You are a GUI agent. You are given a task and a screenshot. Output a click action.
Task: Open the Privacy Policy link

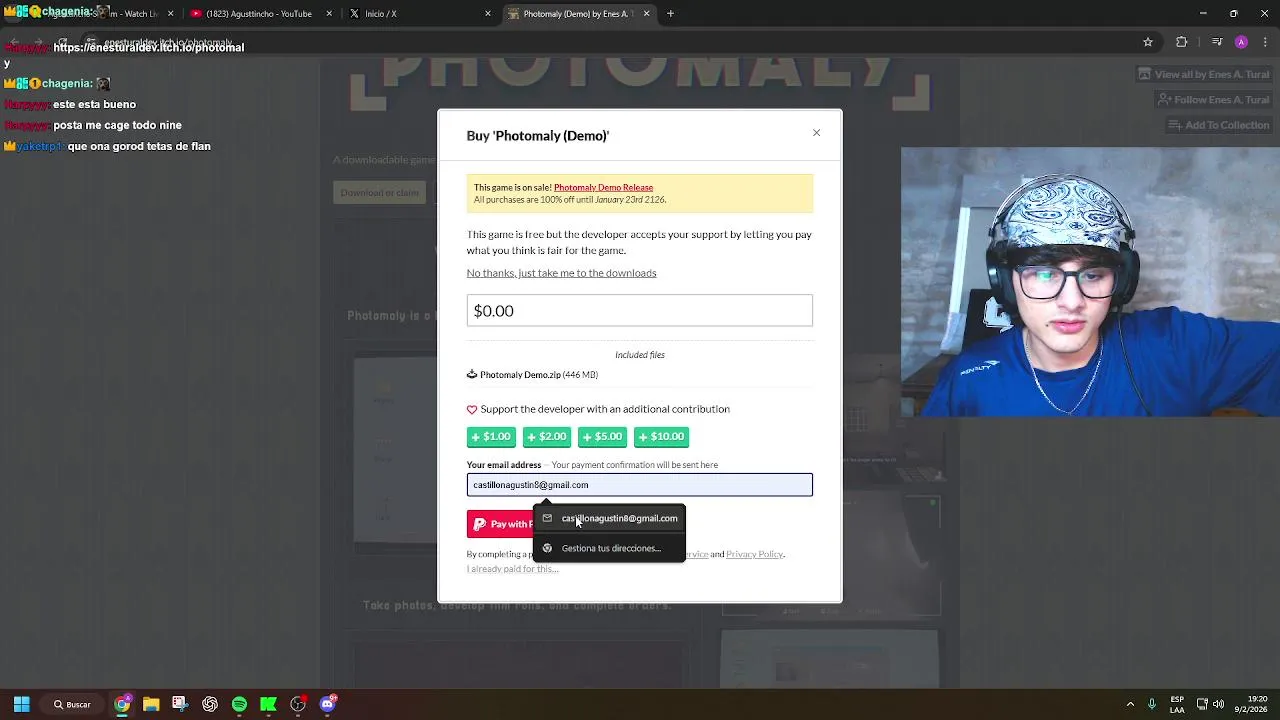754,554
